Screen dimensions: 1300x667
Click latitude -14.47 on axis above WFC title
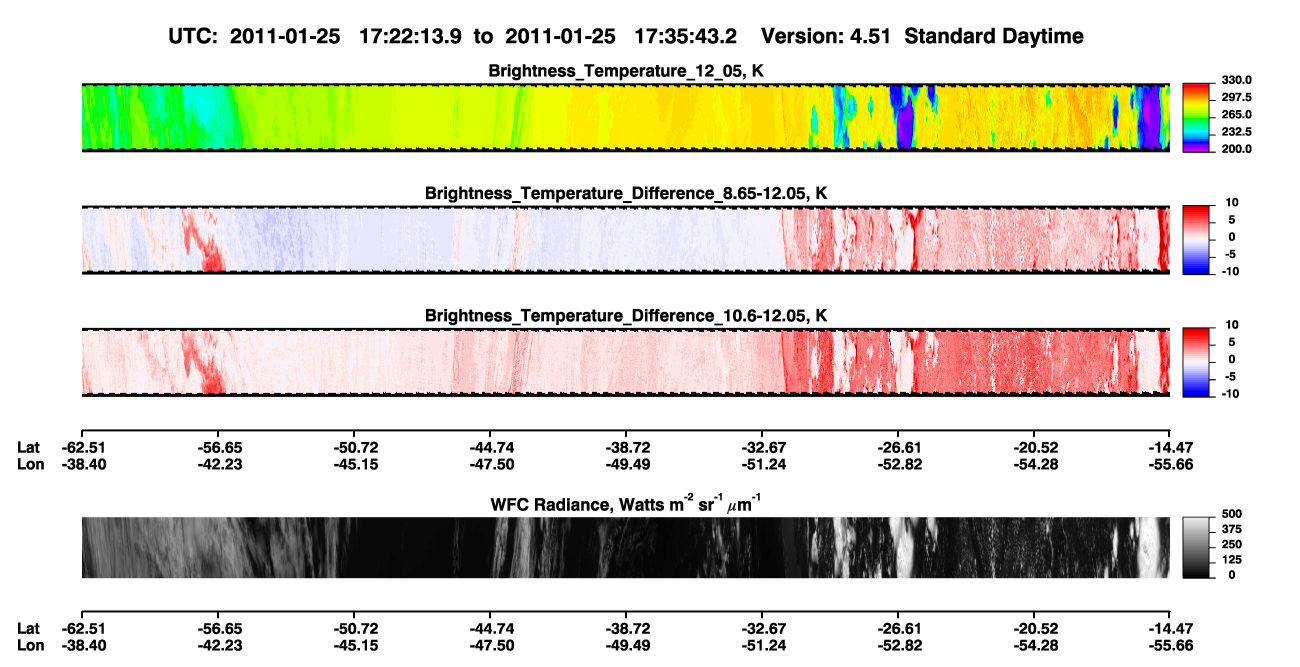tap(1170, 447)
